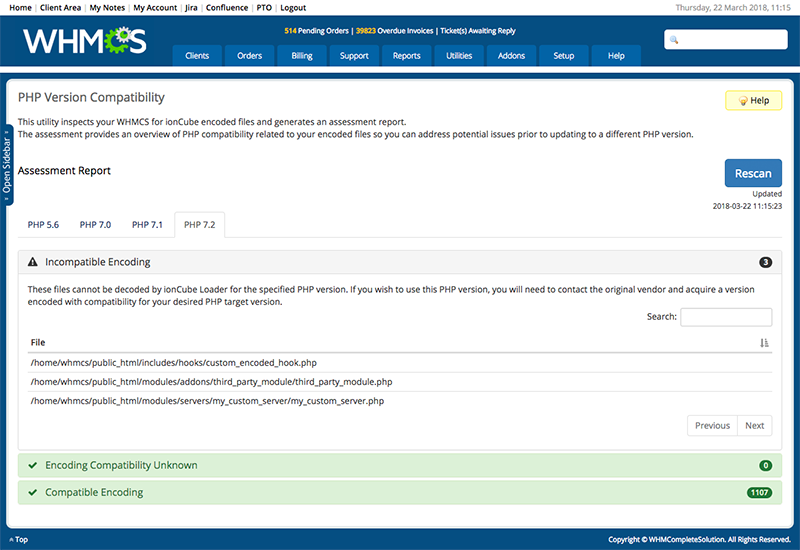Expand the Encoding Compatibility Unknown section
800x550 pixels.
pos(399,465)
